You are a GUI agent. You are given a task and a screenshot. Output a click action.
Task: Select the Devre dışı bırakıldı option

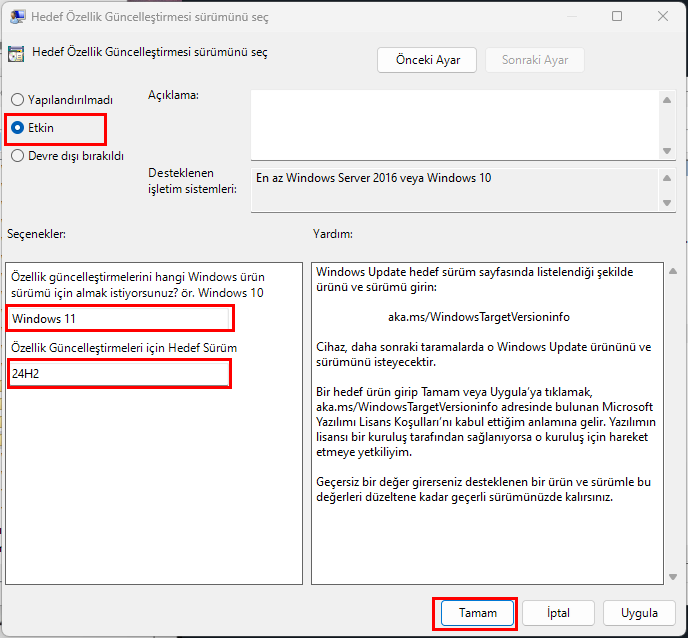[x=67, y=156]
